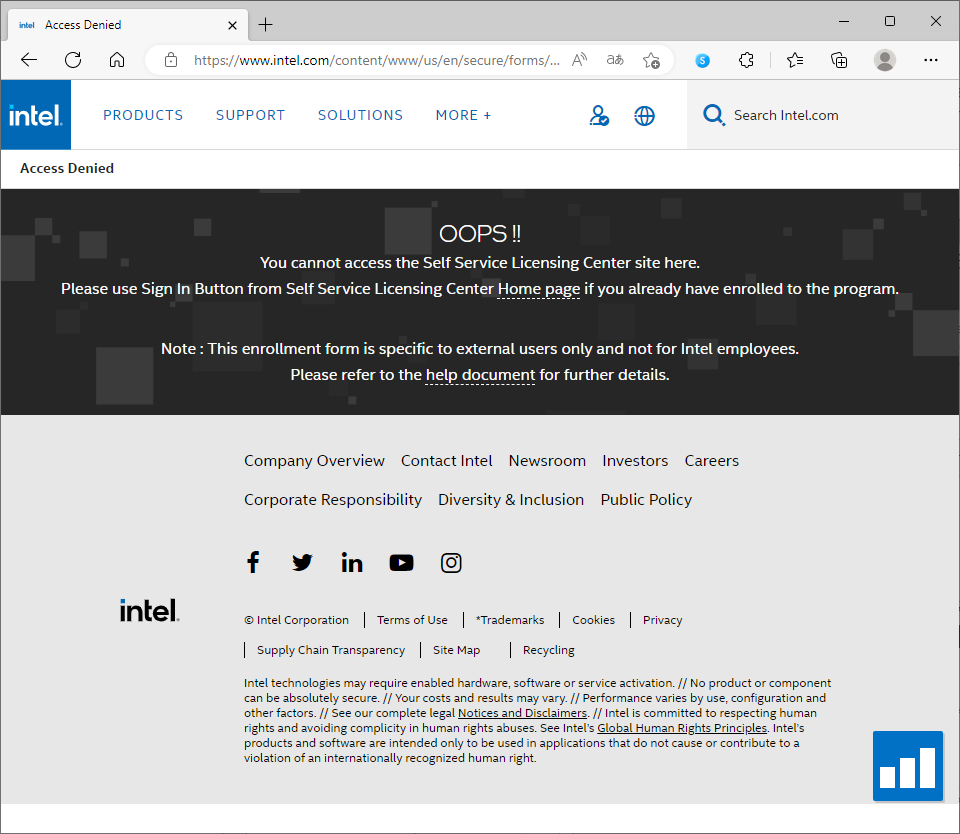The width and height of the screenshot is (960, 834).
Task: Visit Intel's LinkedIn page
Action: click(x=351, y=562)
